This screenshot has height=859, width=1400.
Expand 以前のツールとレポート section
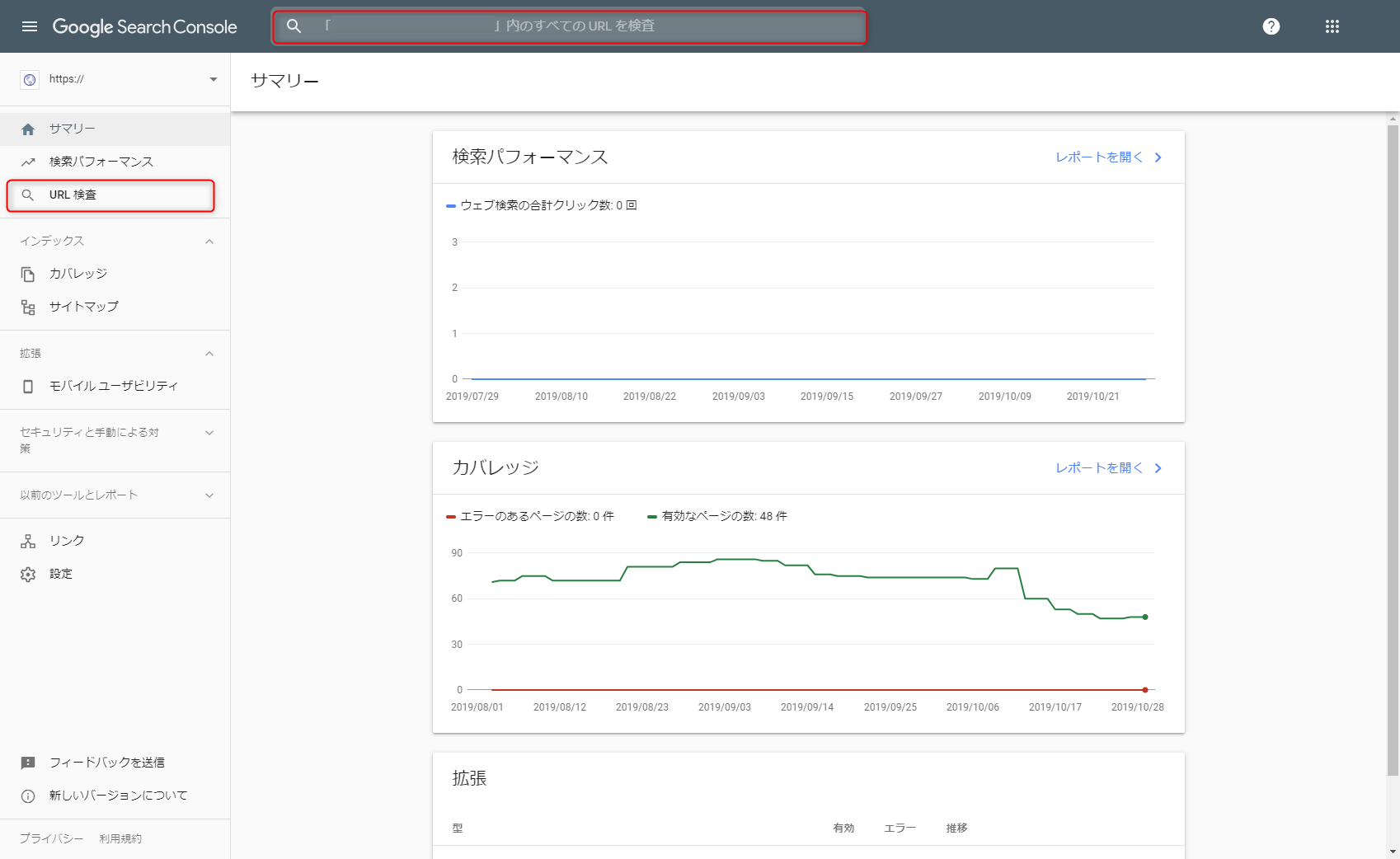point(209,495)
